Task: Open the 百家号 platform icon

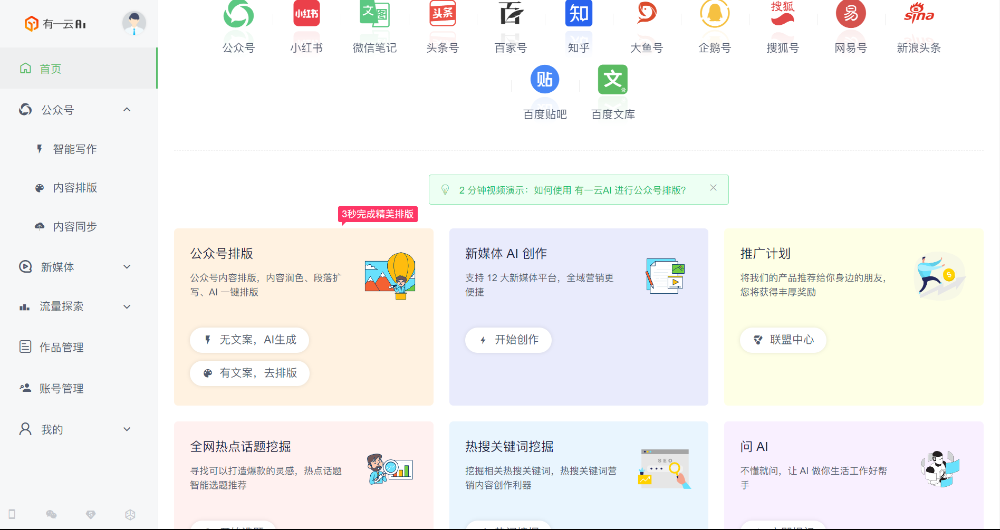Action: (x=511, y=14)
